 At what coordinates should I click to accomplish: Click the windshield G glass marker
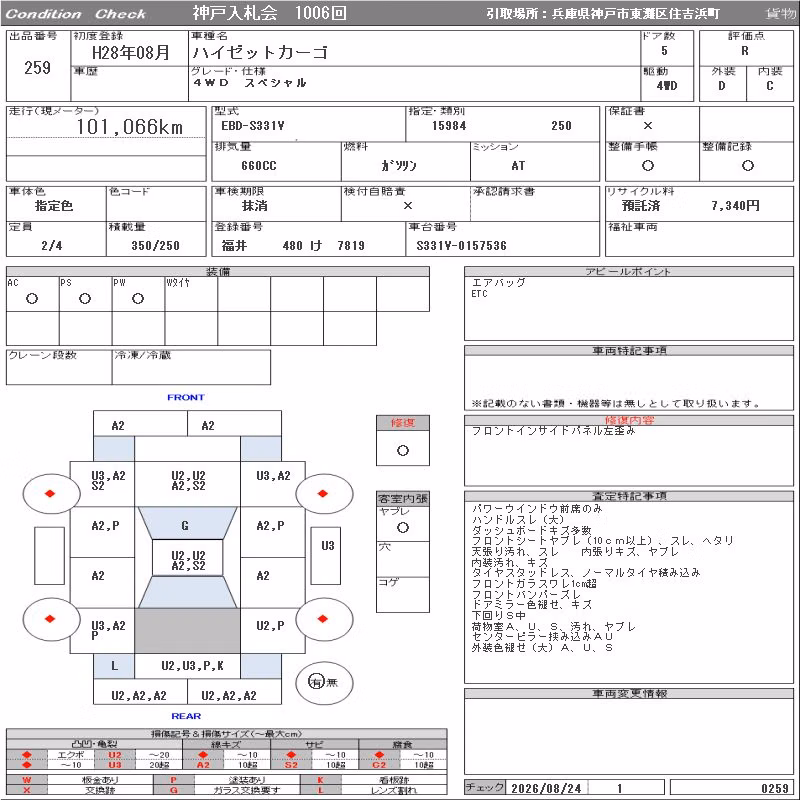pyautogui.click(x=185, y=526)
